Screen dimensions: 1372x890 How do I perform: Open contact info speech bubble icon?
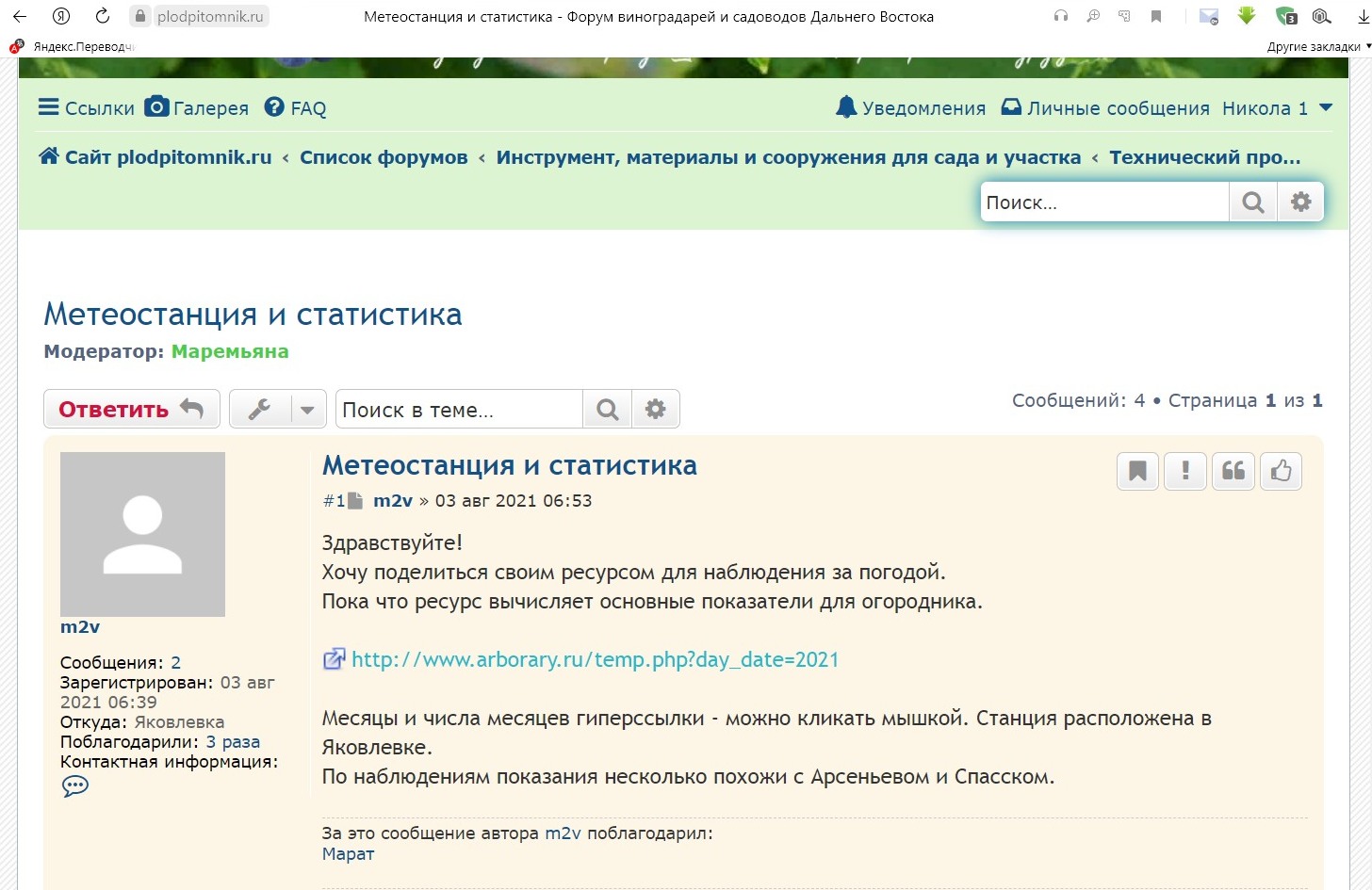click(x=75, y=786)
